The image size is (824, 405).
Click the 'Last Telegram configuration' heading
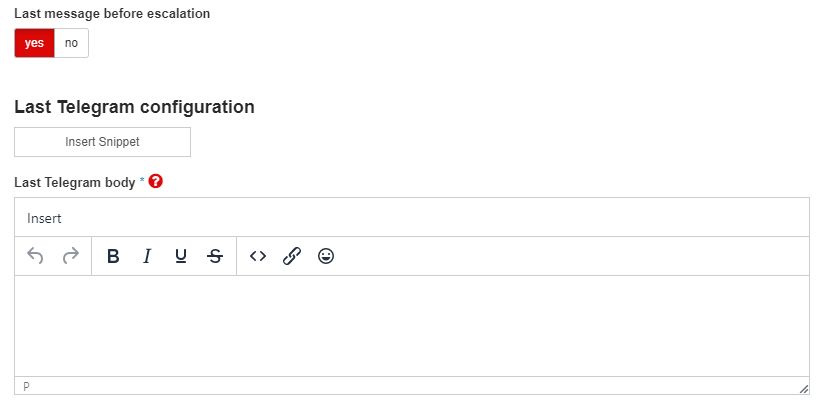(x=134, y=106)
